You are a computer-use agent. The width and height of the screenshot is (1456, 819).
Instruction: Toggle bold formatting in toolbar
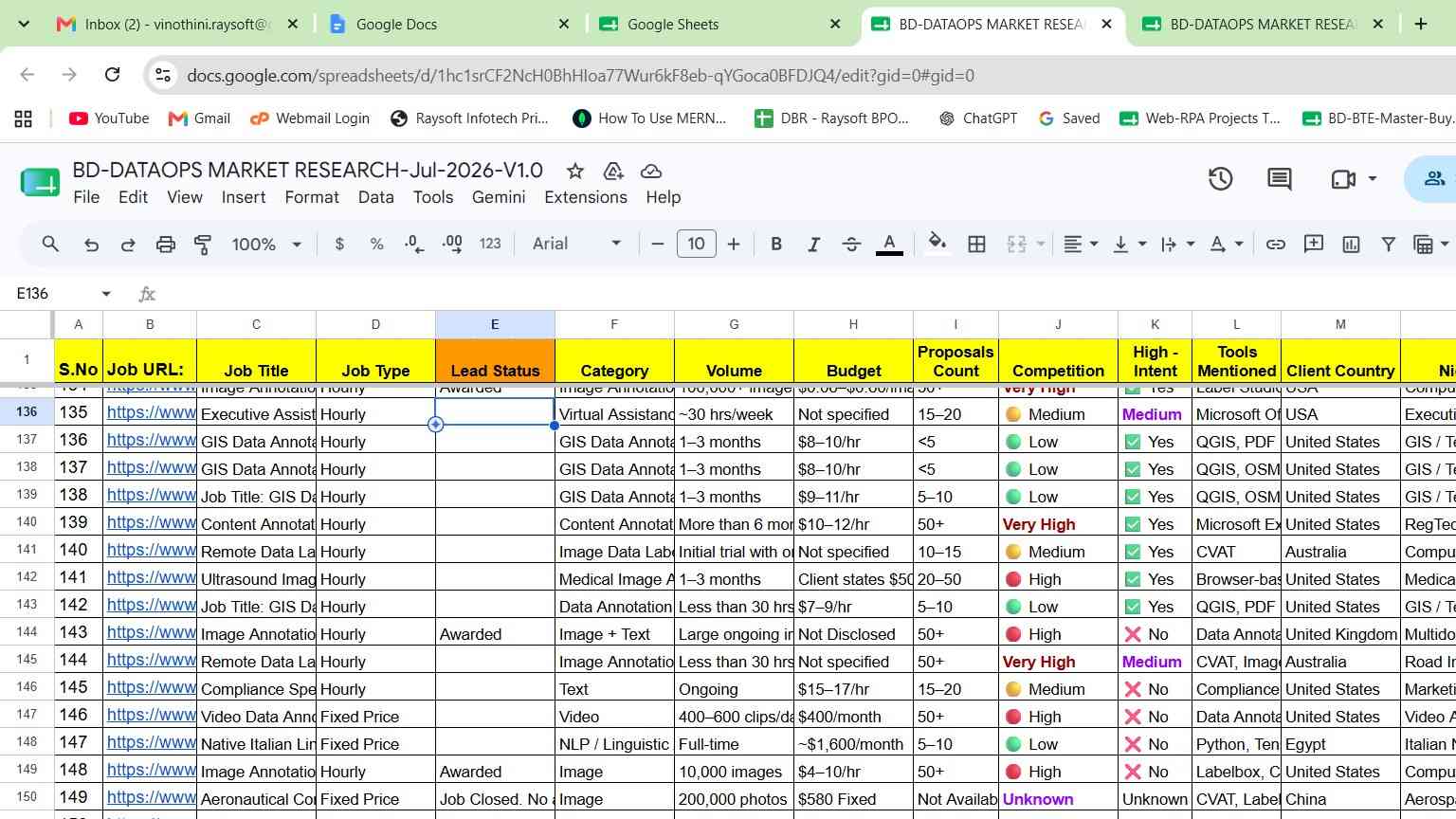click(776, 245)
